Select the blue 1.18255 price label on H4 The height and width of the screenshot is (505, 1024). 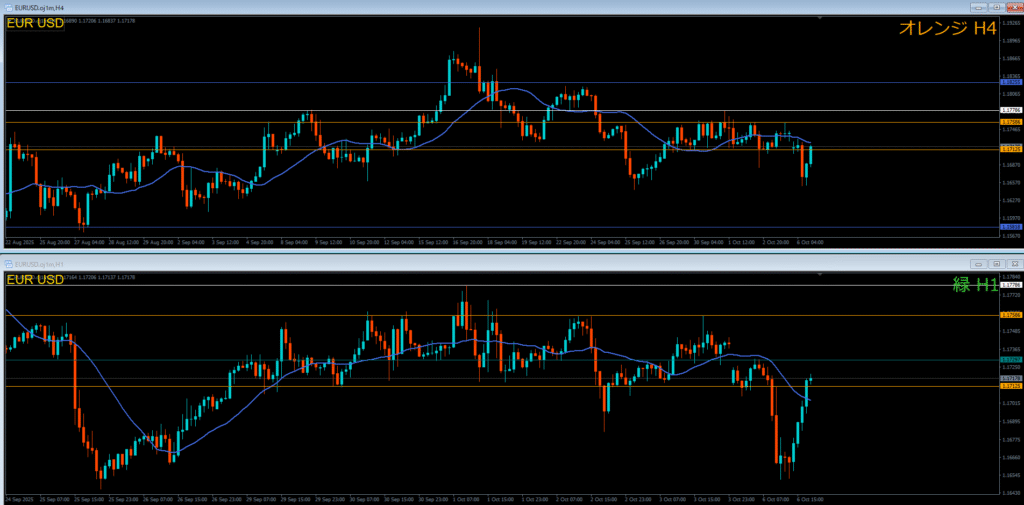(x=1010, y=82)
